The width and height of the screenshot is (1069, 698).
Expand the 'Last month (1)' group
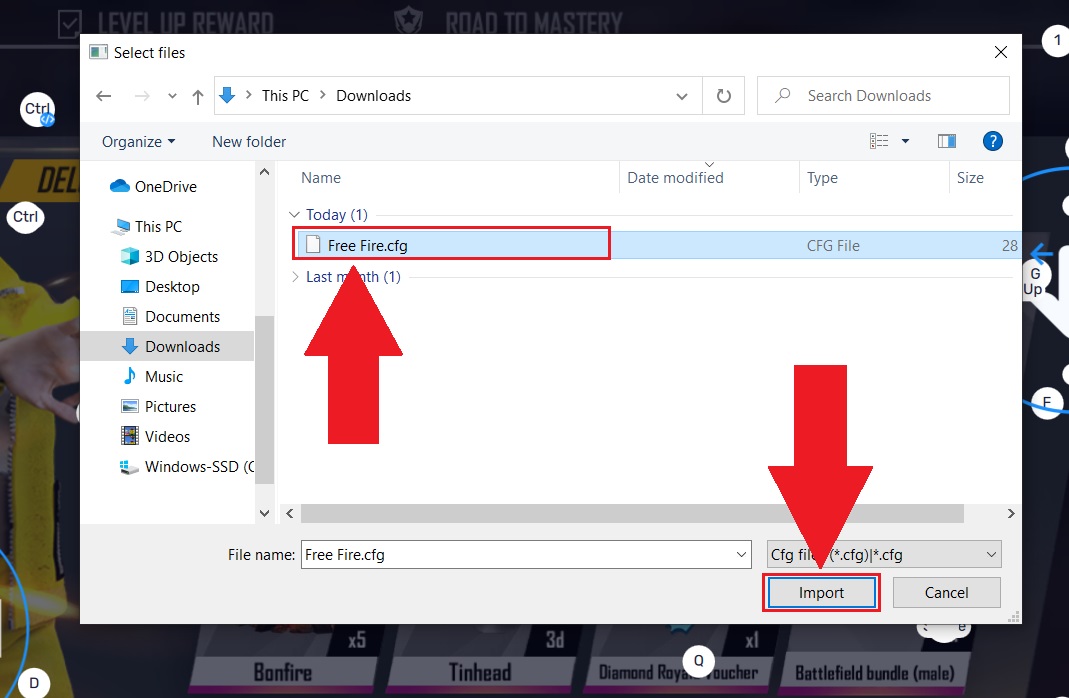[294, 277]
